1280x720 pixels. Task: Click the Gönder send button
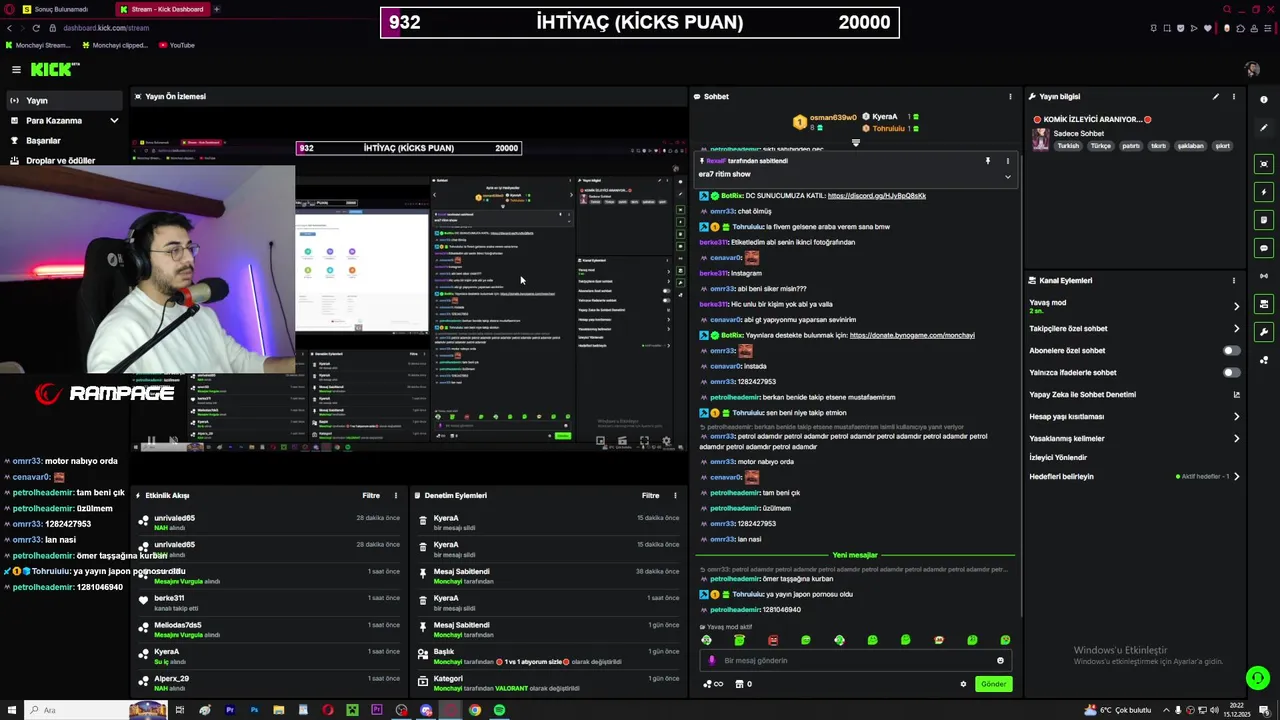(x=993, y=684)
